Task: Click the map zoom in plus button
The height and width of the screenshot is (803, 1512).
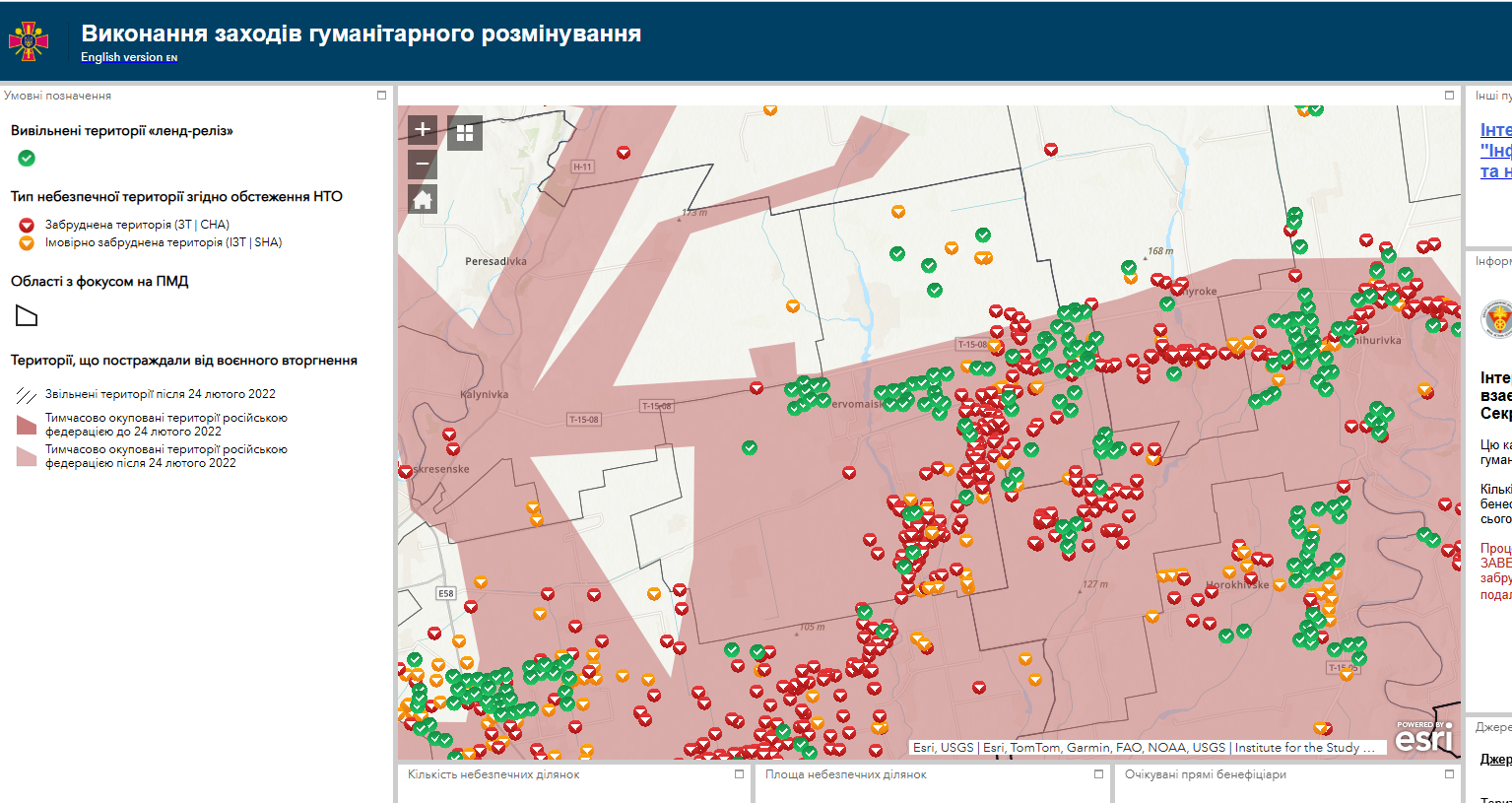Action: [x=423, y=129]
